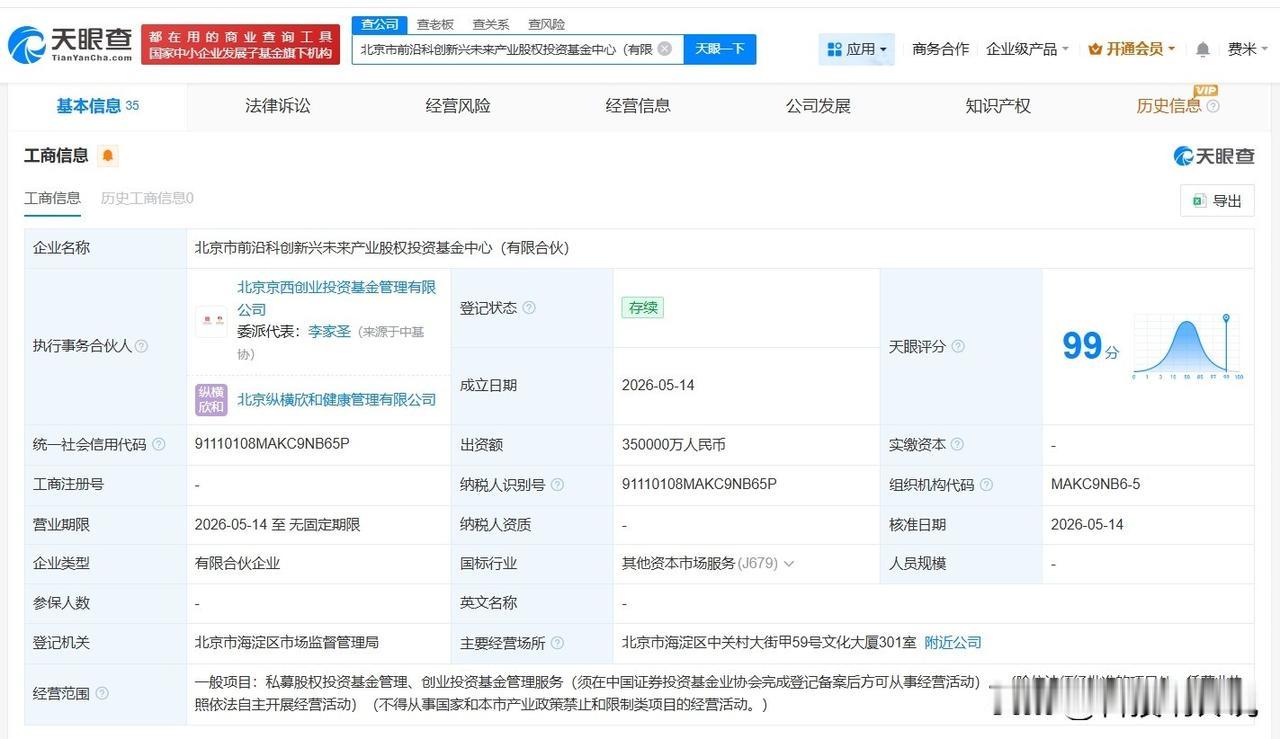Click the help icon beside 组织机构代码
This screenshot has width=1280, height=739.
(x=986, y=484)
